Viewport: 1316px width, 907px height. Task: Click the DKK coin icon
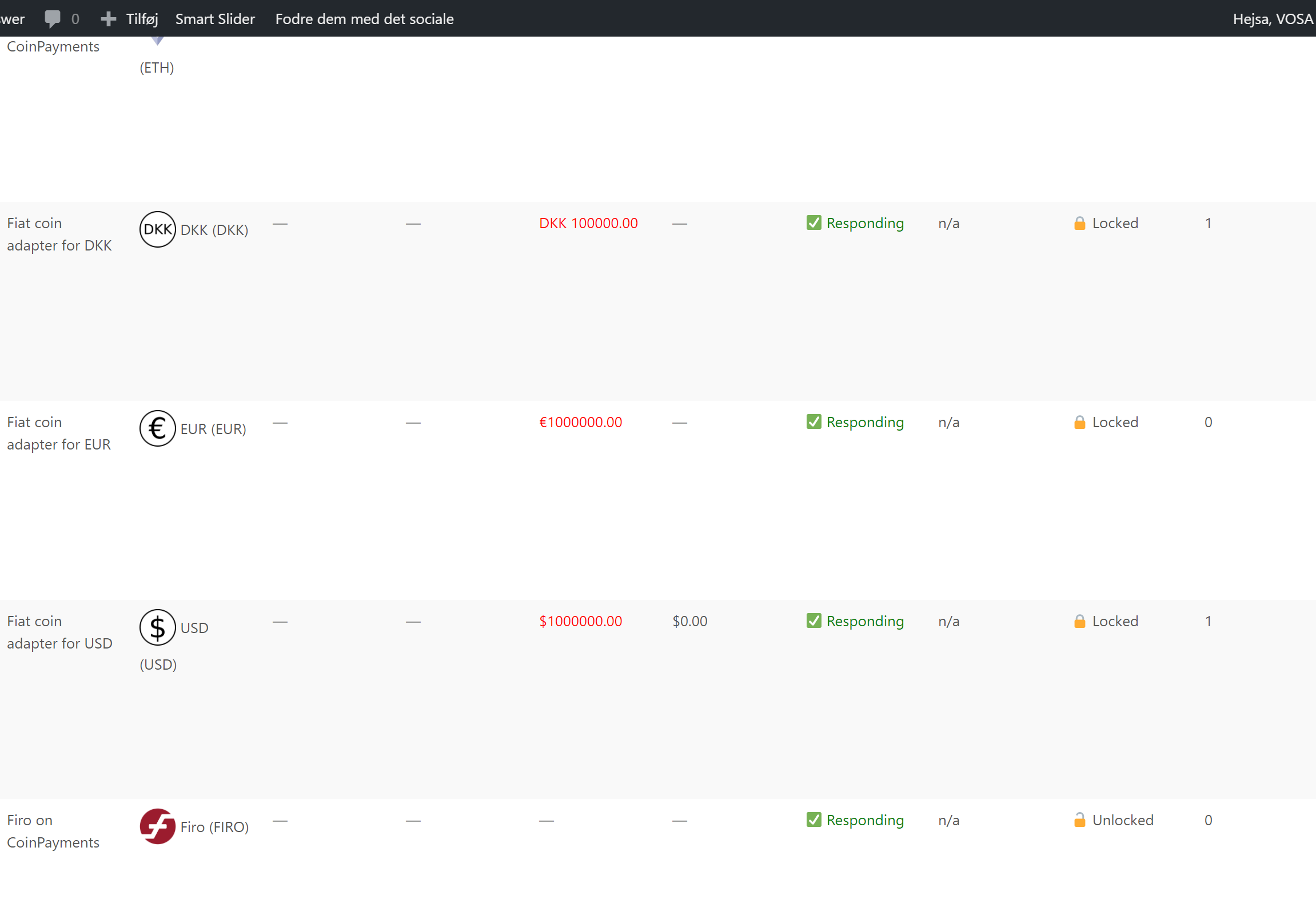tap(158, 229)
